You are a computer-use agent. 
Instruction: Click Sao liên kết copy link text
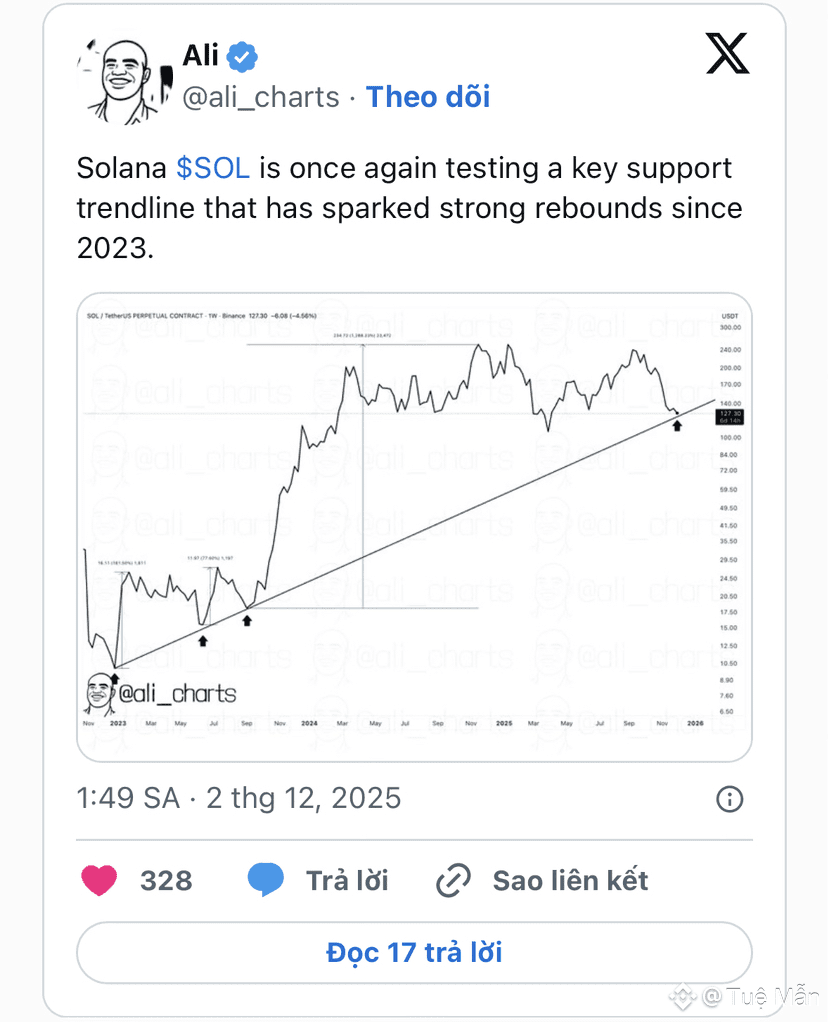(570, 881)
